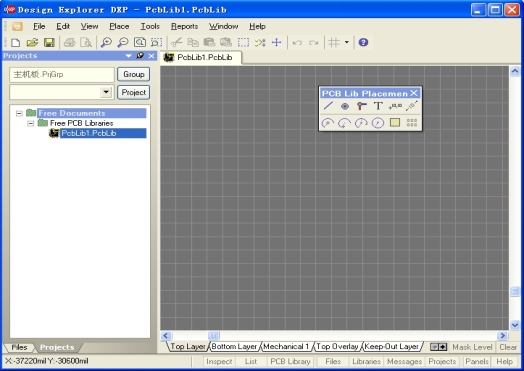
Task: Select the Place Line tool
Action: tap(328, 106)
